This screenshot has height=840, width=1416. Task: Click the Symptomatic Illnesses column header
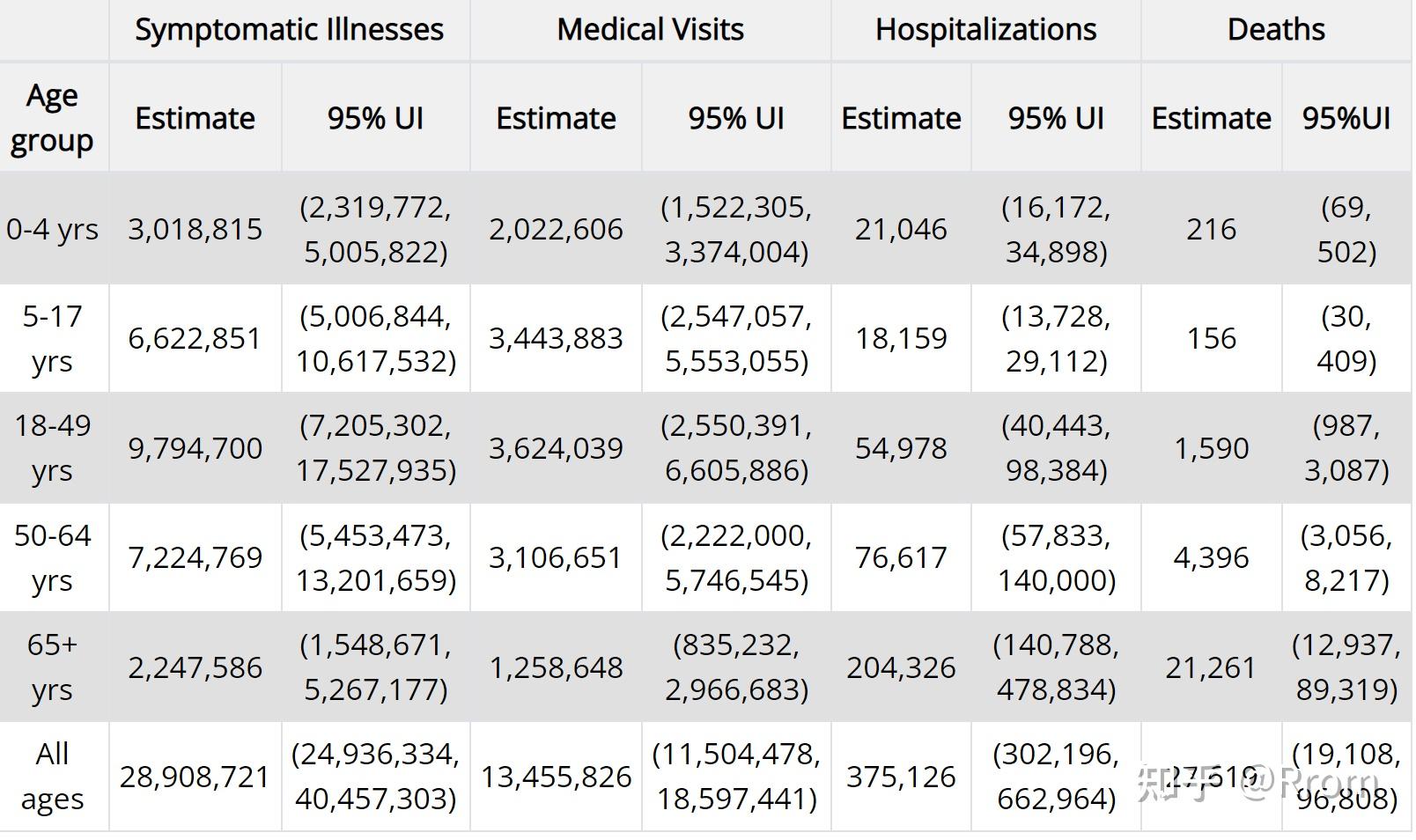289,30
